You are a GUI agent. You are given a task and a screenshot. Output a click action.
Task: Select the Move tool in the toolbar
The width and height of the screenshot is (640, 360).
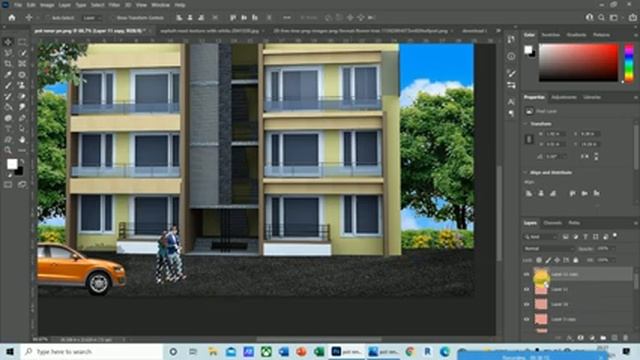point(8,42)
